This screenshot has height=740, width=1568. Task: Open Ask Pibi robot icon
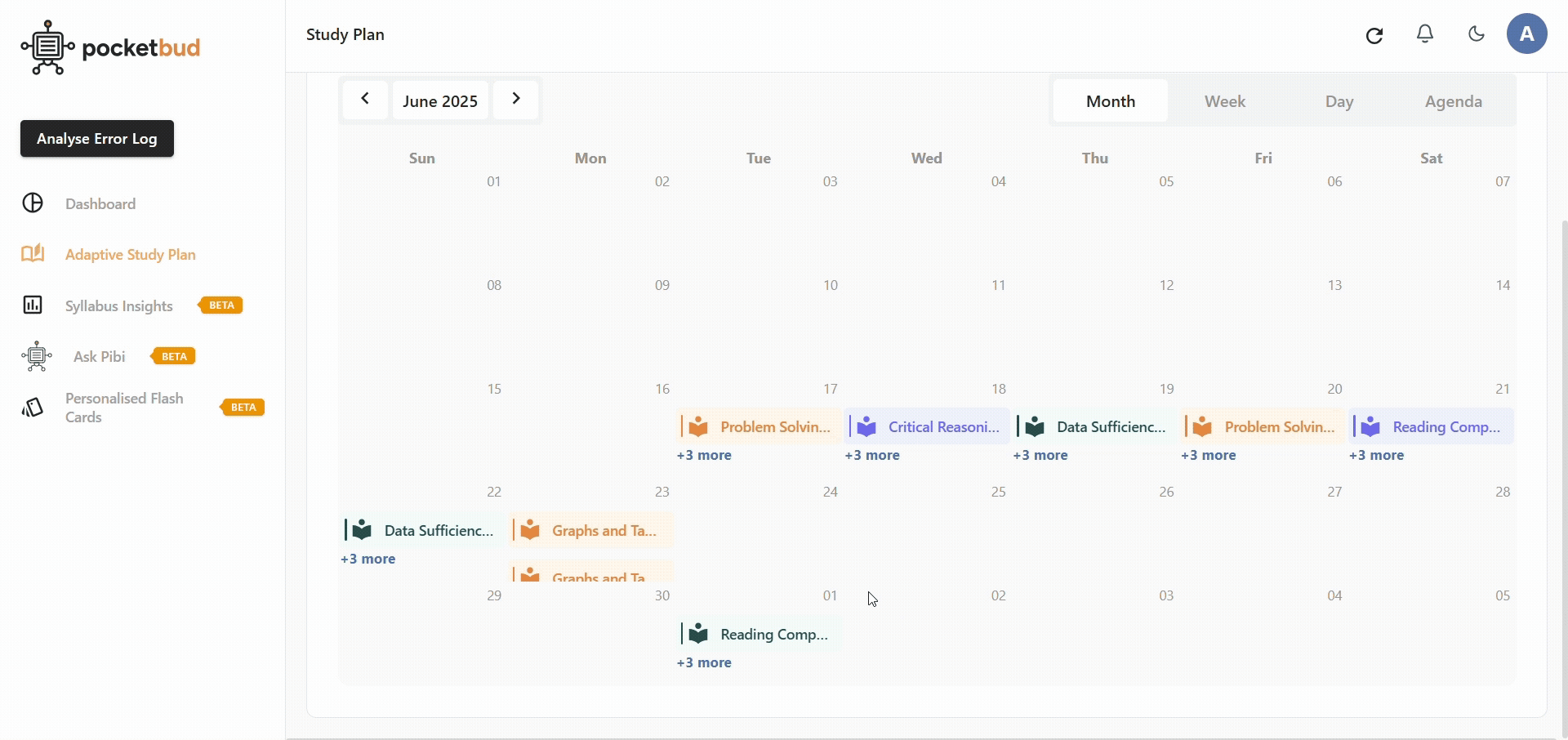(x=37, y=356)
